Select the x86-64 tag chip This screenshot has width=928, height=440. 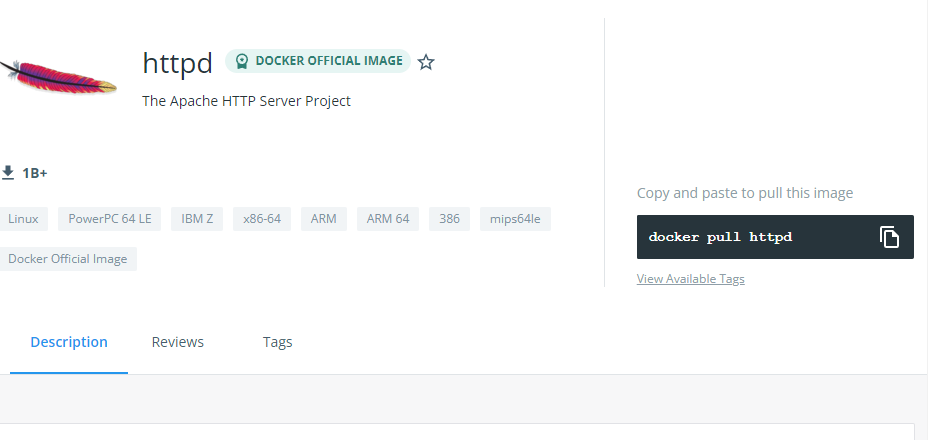click(262, 219)
